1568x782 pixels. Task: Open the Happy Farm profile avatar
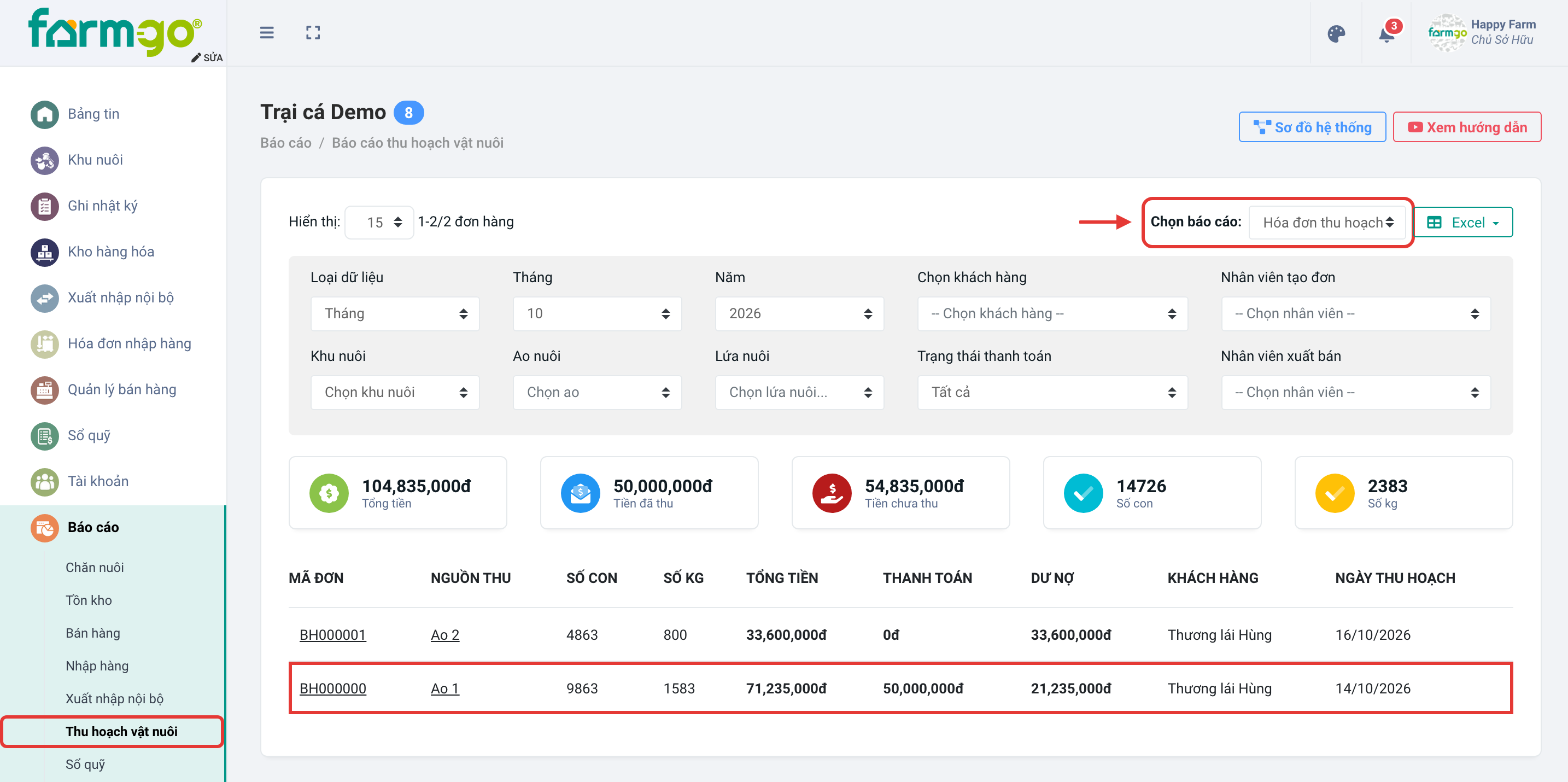pyautogui.click(x=1448, y=33)
